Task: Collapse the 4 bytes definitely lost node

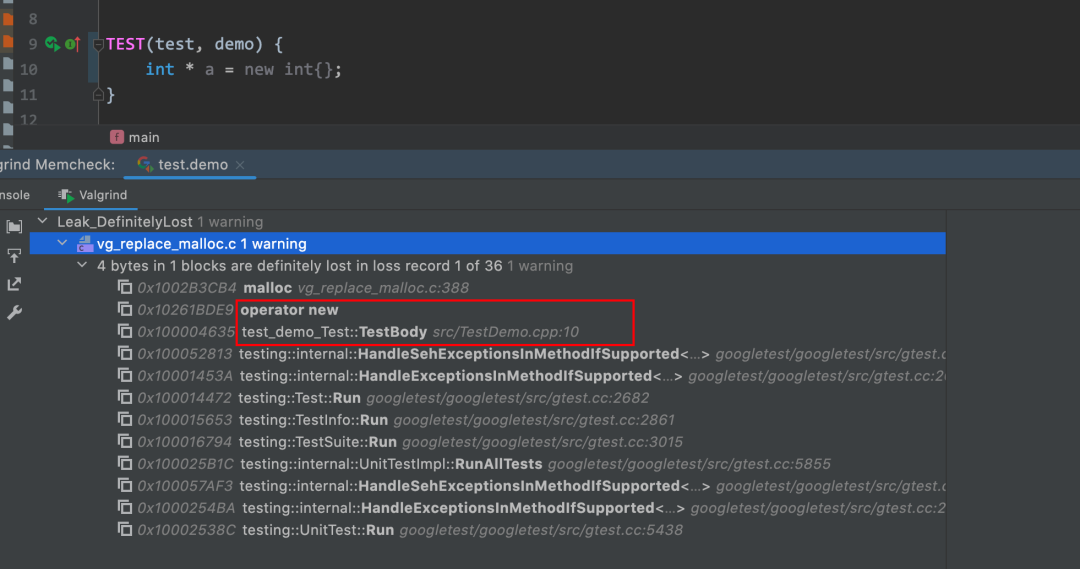Action: click(82, 266)
